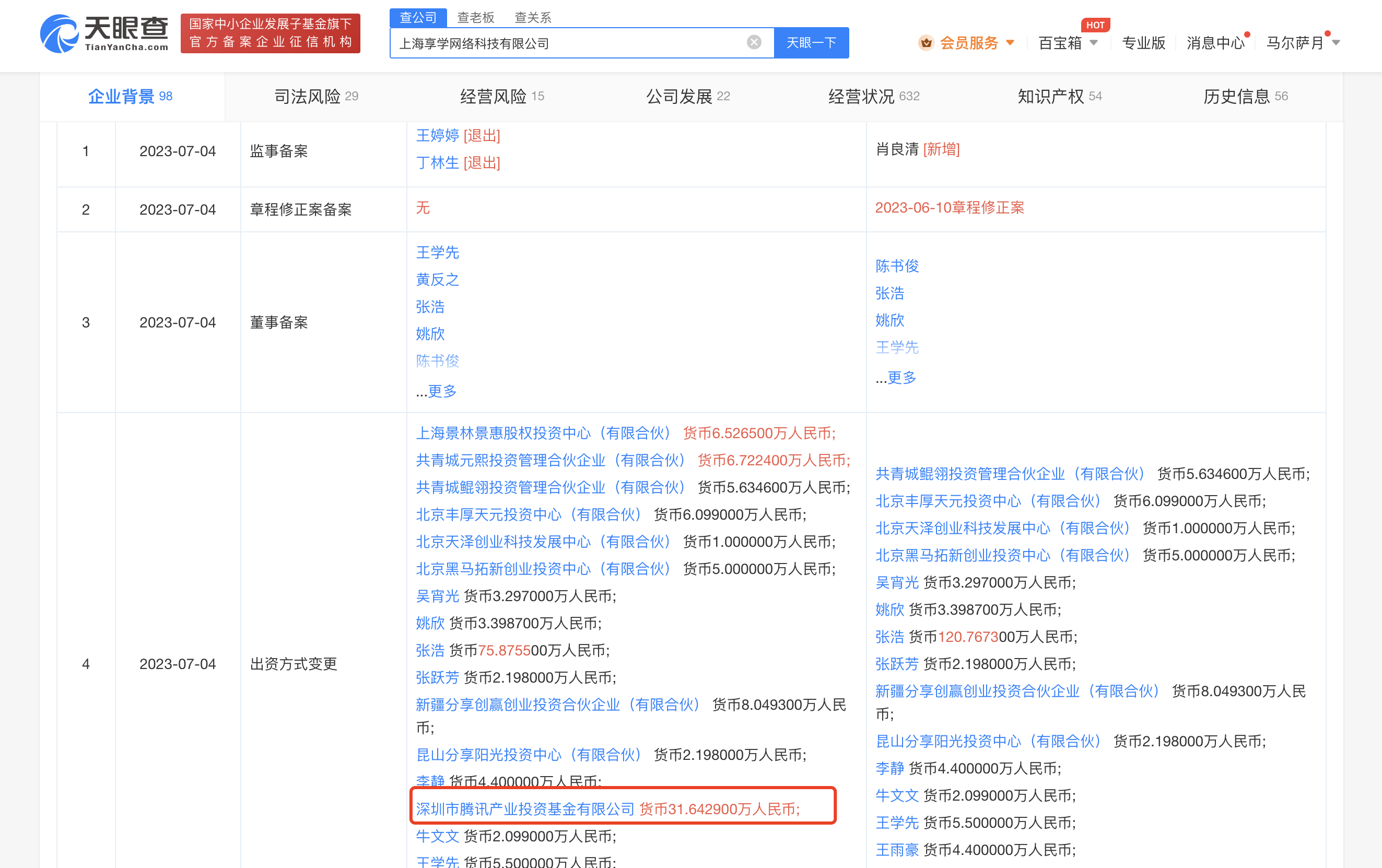Open 王雨豪 shareholder link
This screenshot has width=1382, height=868.
click(897, 850)
